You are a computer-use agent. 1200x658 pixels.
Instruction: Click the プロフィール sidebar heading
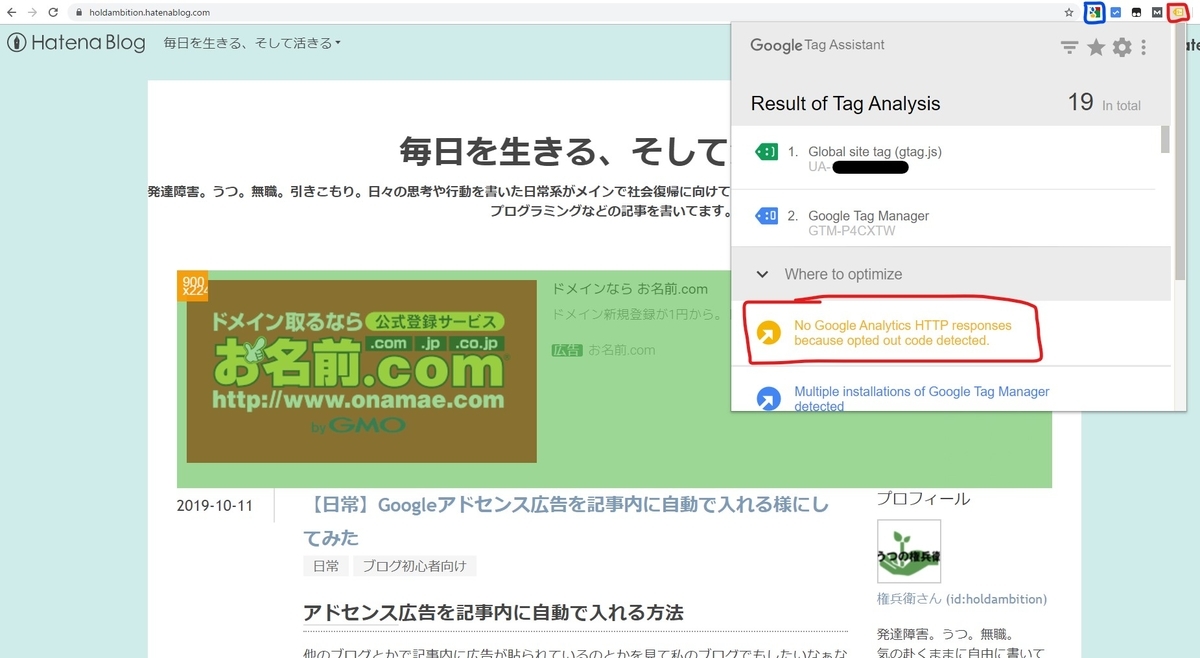coord(923,499)
